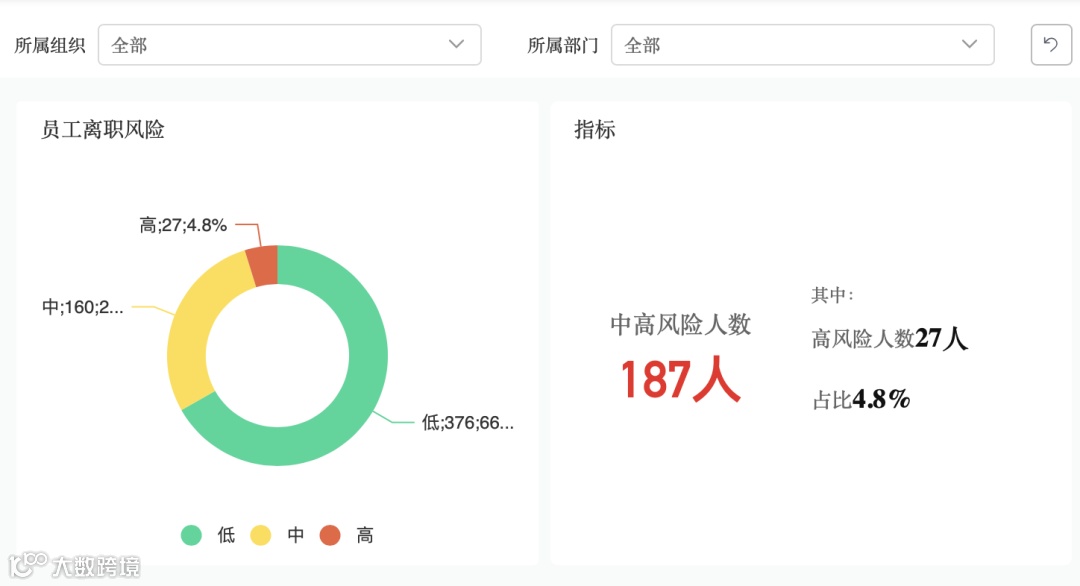Click the 指标 panel title
This screenshot has height=586, width=1080.
pyautogui.click(x=594, y=129)
